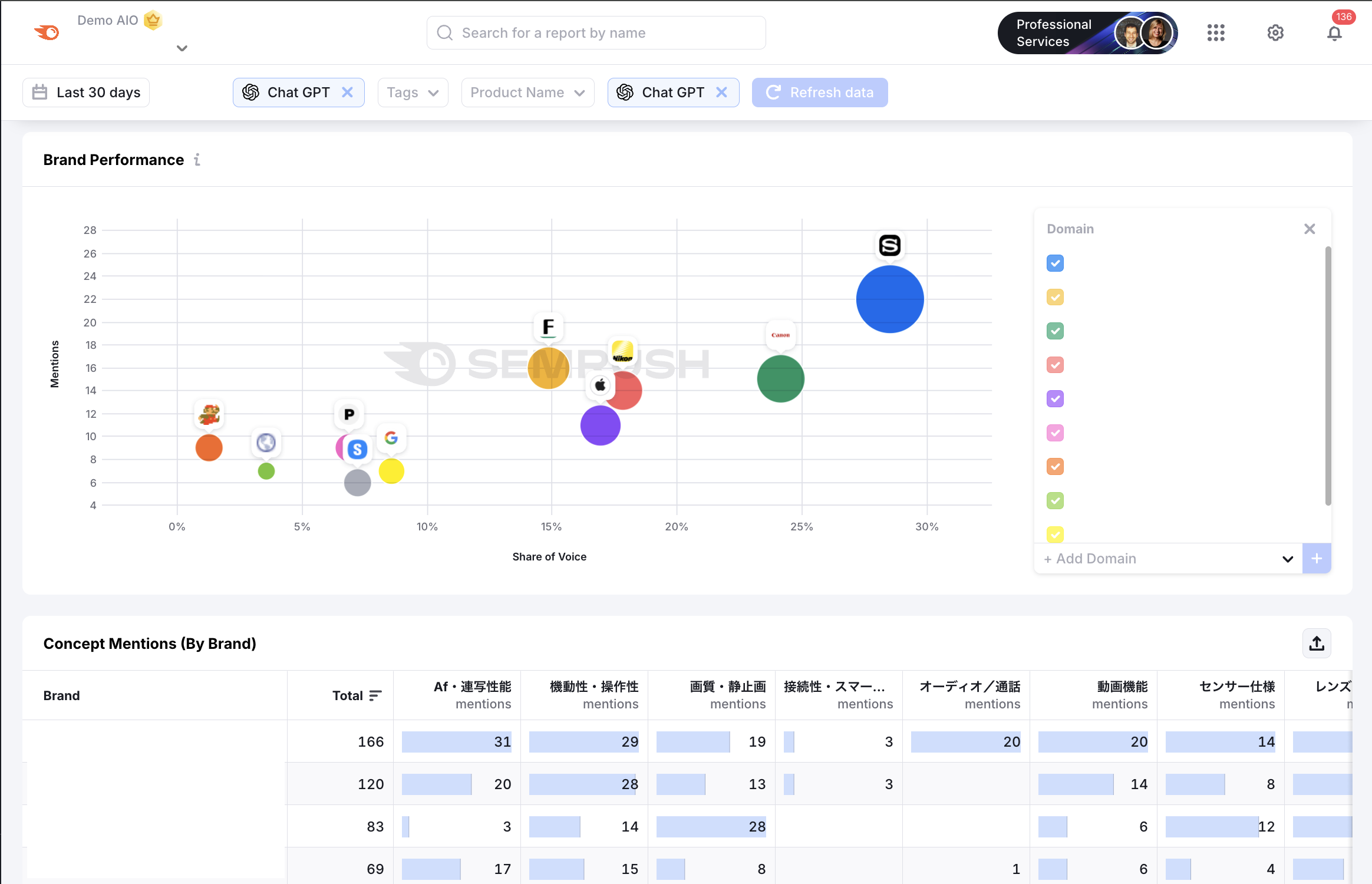Click the Semrush flame logo
Image resolution: width=1372 pixels, height=884 pixels.
(x=47, y=32)
